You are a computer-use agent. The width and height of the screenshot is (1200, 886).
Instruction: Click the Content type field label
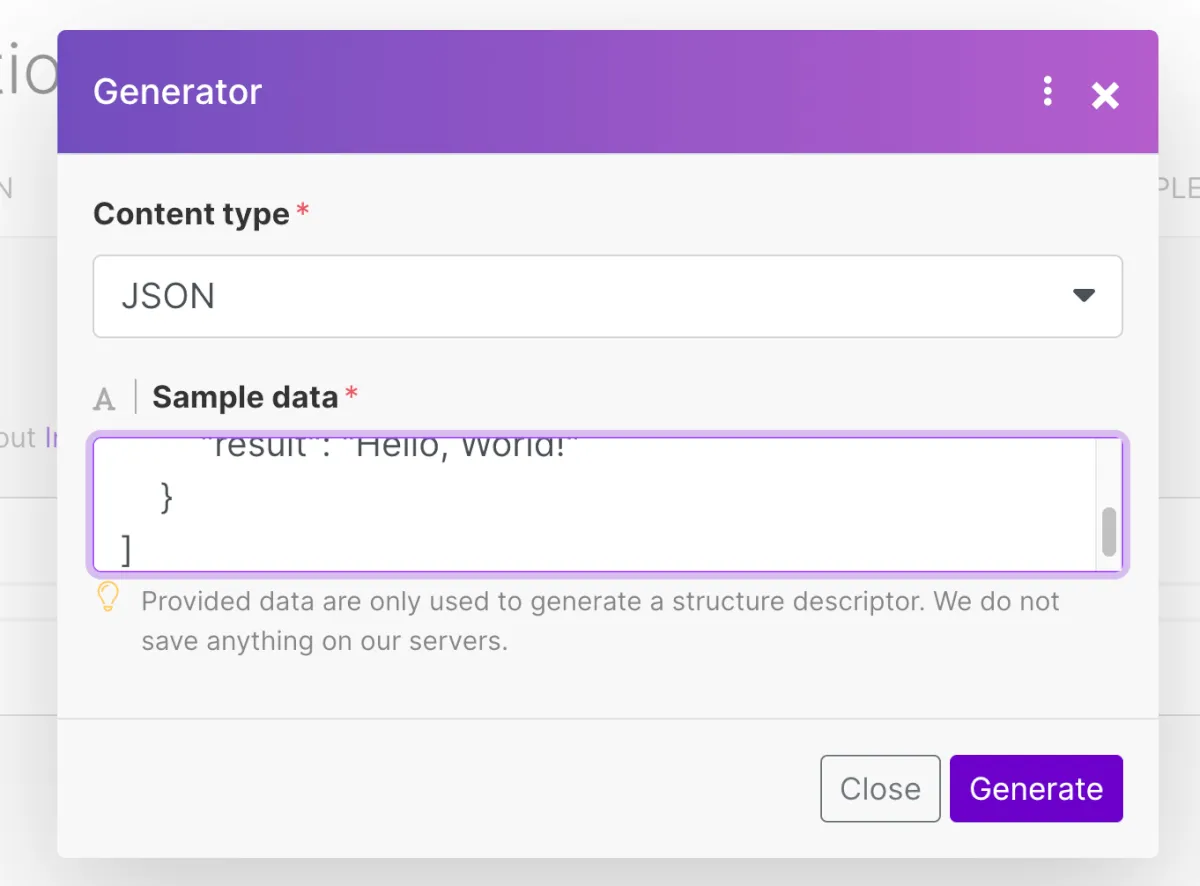pos(191,214)
